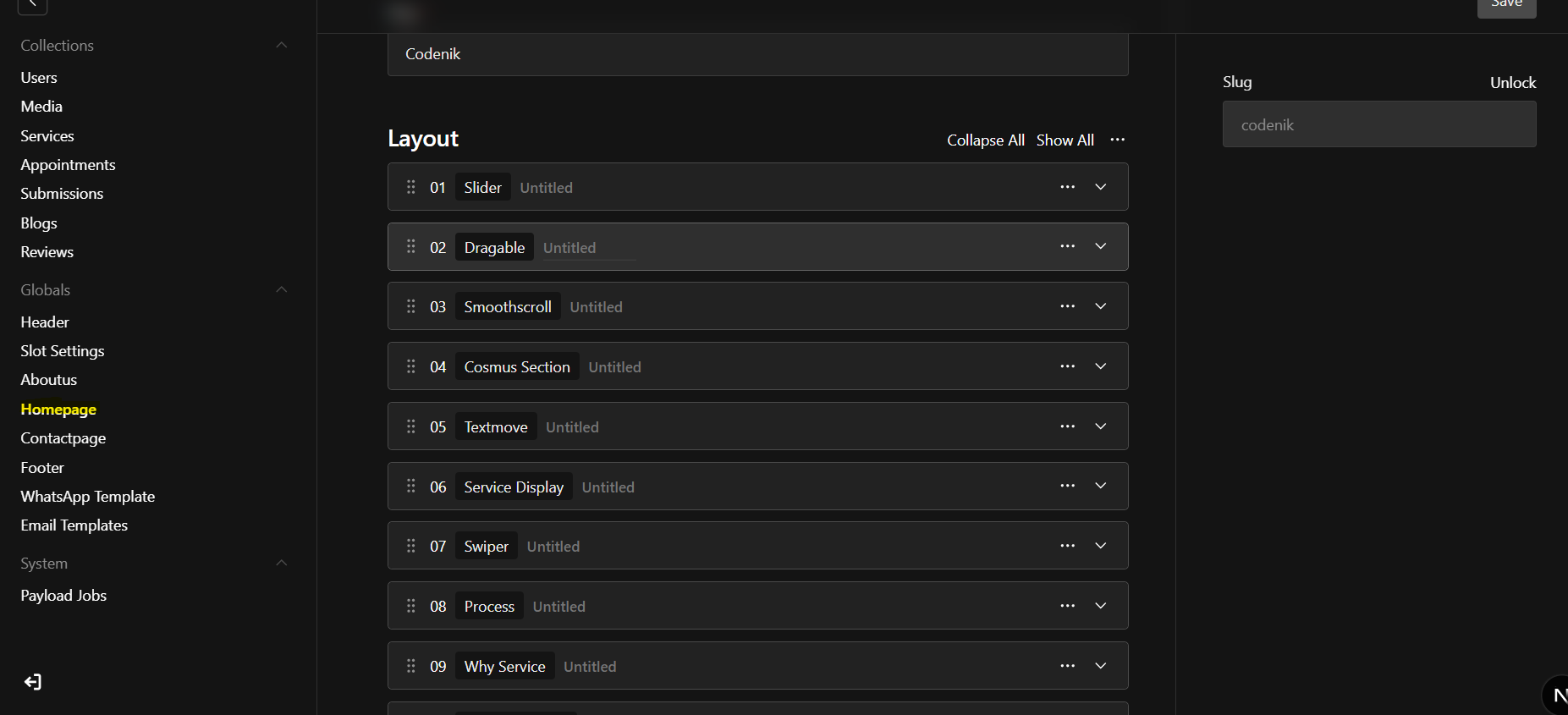This screenshot has height=715, width=1568.
Task: Click the logout icon in sidebar
Action: point(33,682)
